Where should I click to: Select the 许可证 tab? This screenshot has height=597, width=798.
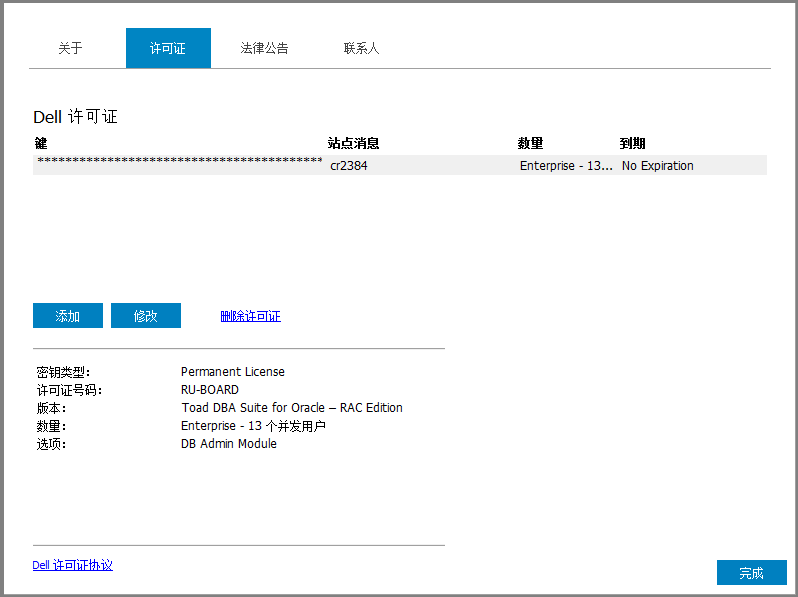[168, 48]
